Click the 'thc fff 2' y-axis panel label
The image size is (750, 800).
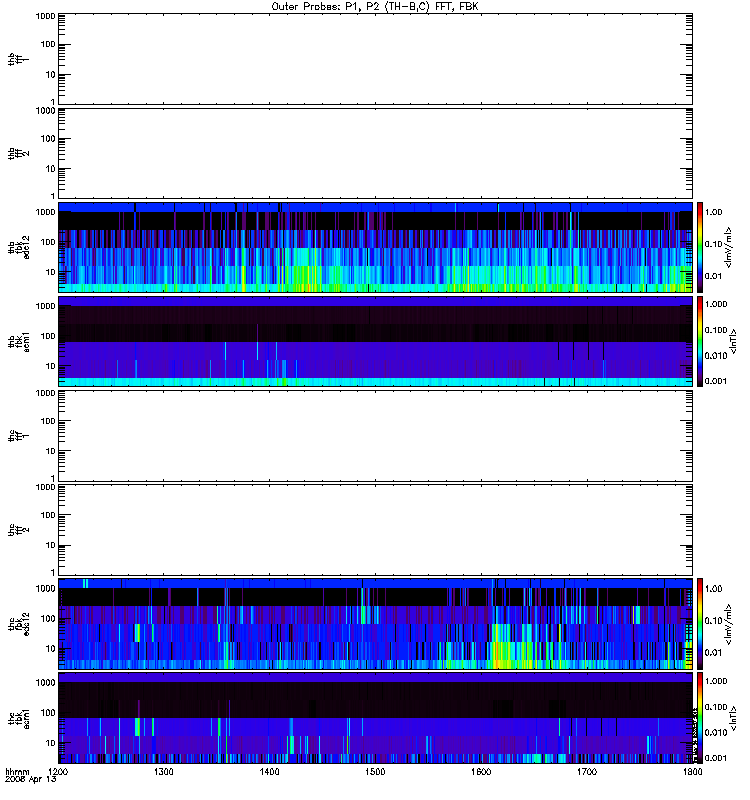[x=19, y=530]
